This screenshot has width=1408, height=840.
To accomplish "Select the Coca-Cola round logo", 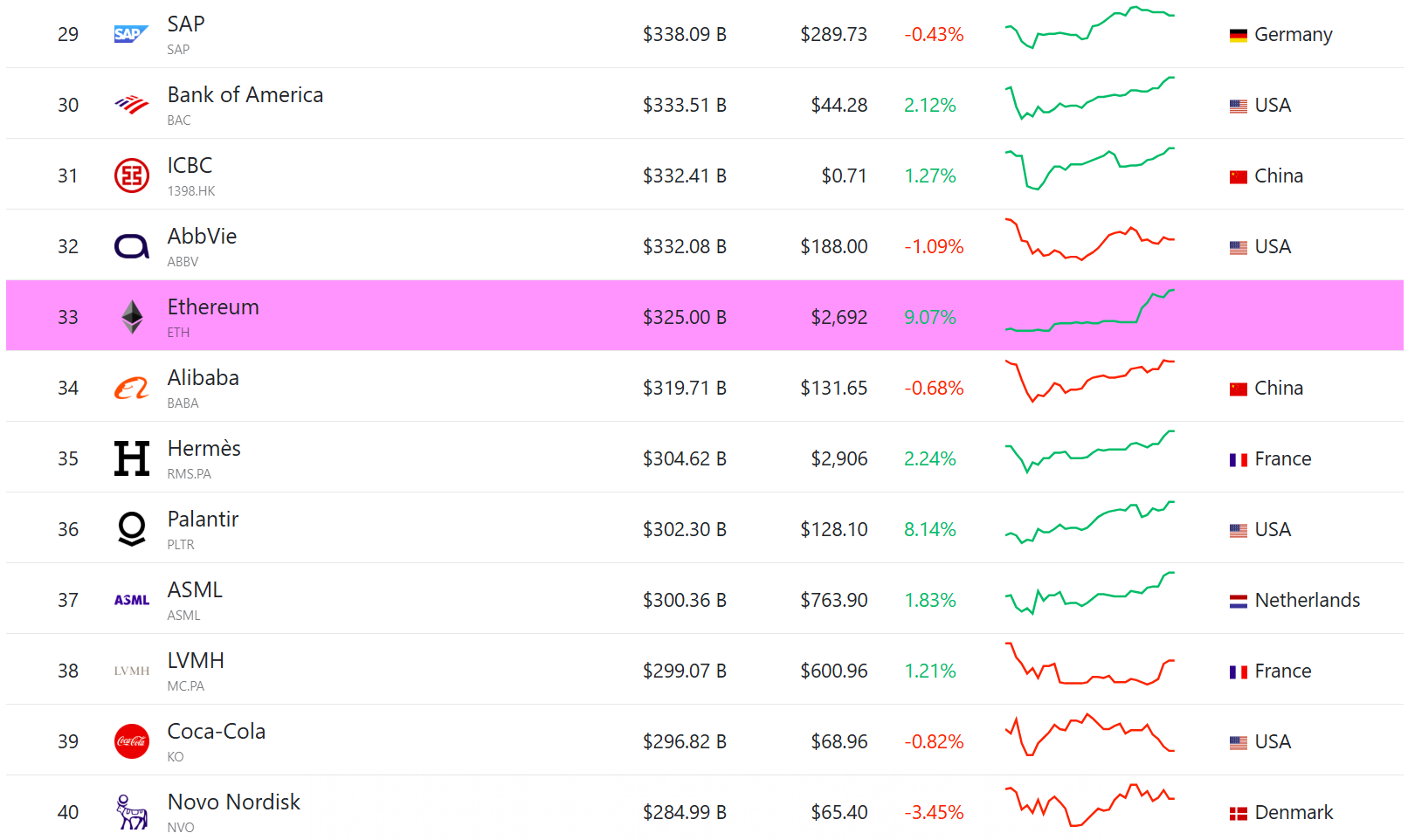I will 130,740.
